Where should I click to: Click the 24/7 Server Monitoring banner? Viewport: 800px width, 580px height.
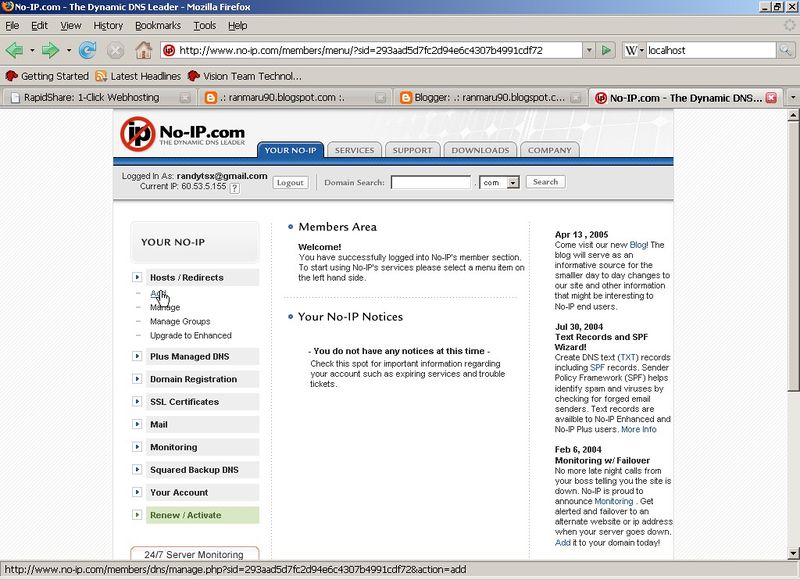[x=194, y=553]
